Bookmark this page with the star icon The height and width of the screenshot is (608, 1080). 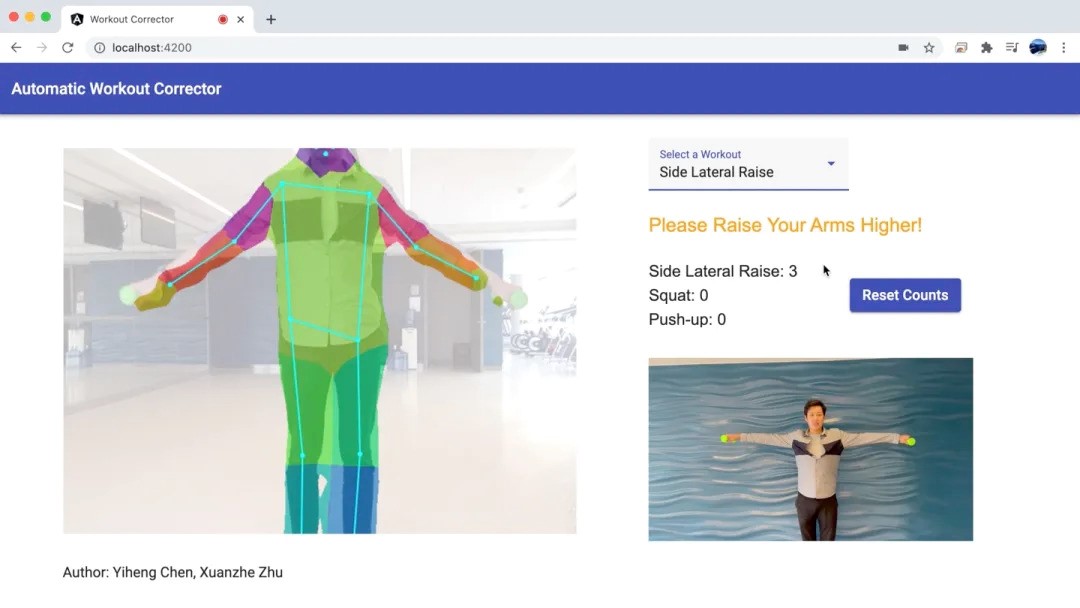(x=929, y=47)
